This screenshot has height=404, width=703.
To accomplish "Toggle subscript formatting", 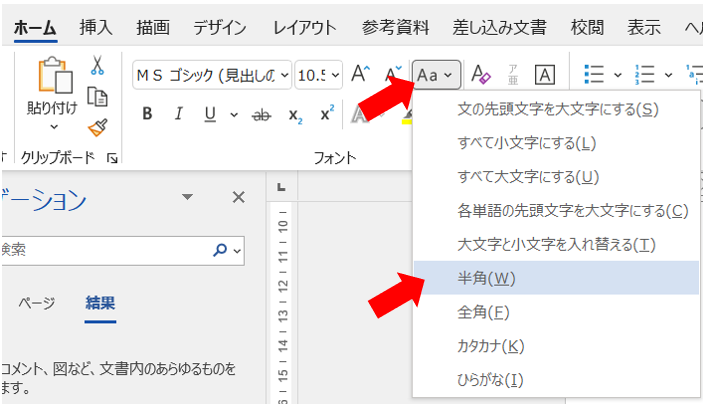I will pos(295,114).
